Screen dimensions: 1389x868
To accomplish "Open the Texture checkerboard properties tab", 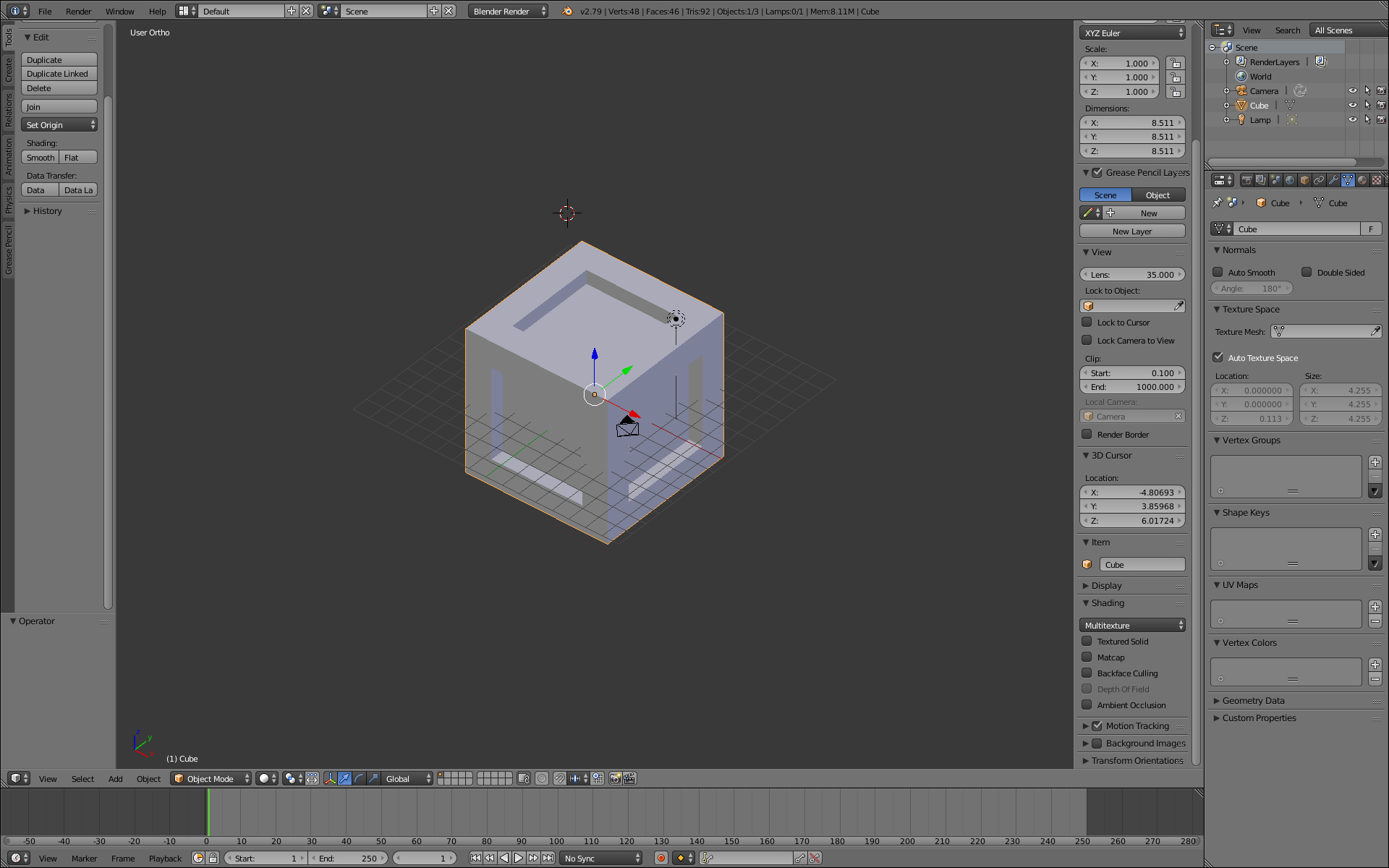I will [1377, 180].
